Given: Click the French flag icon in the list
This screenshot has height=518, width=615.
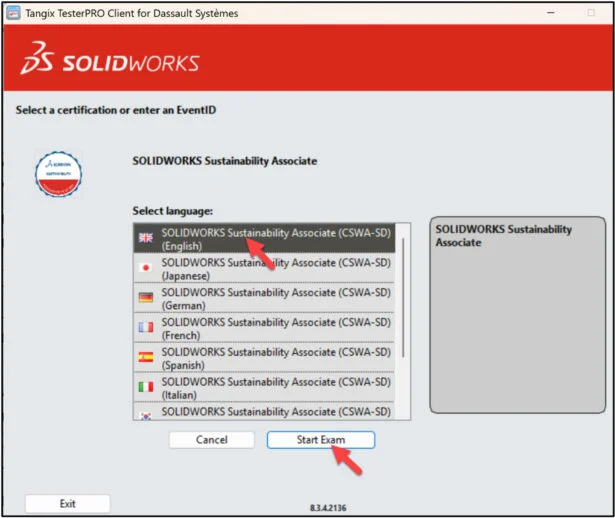Looking at the screenshot, I should pos(145,326).
